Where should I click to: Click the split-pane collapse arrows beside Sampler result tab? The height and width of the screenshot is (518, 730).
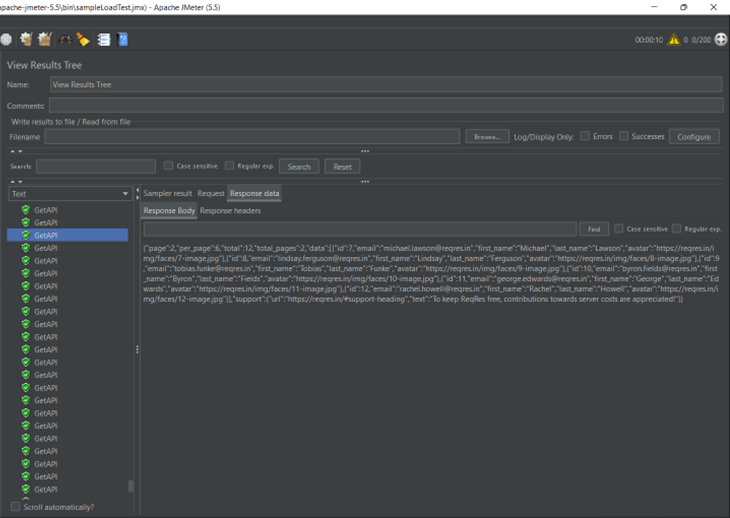137,193
